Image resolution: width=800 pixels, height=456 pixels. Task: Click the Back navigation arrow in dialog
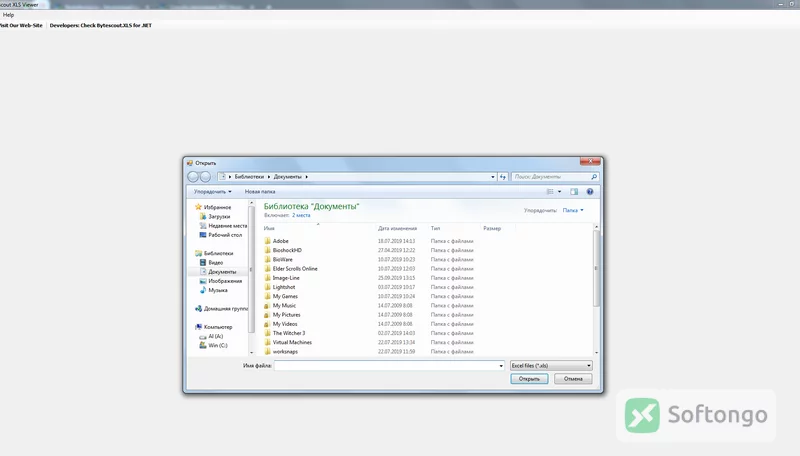click(x=193, y=176)
